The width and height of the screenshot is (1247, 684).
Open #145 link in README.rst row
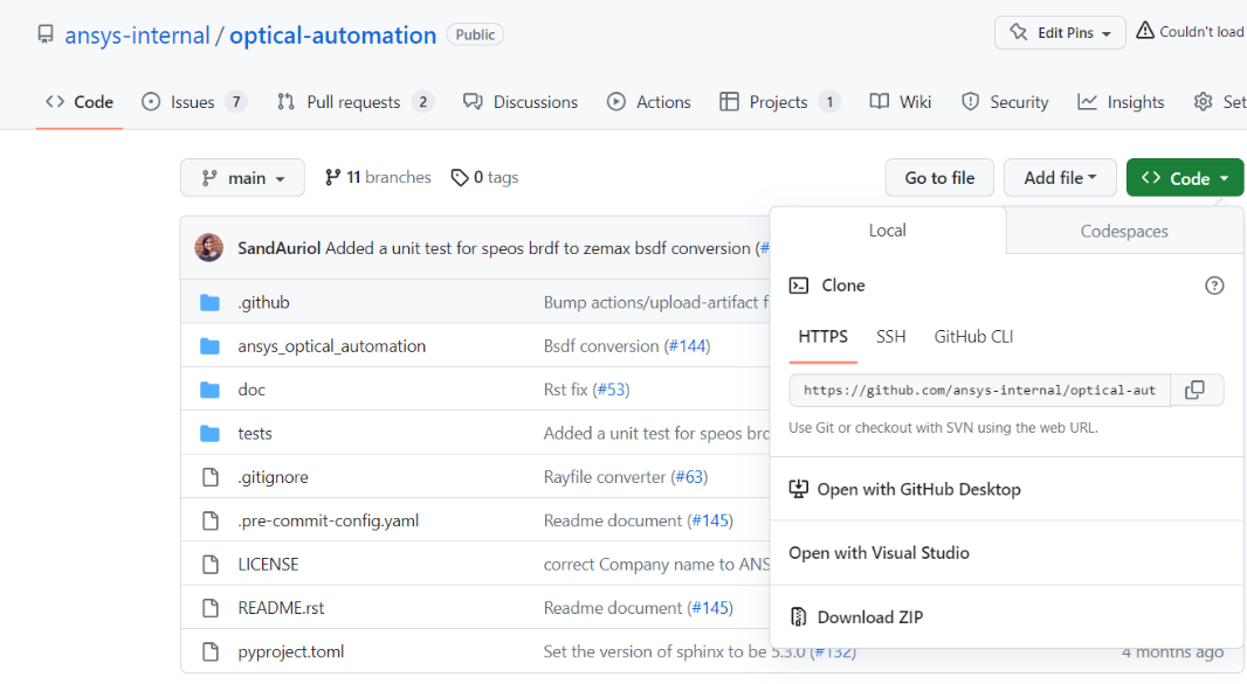711,607
